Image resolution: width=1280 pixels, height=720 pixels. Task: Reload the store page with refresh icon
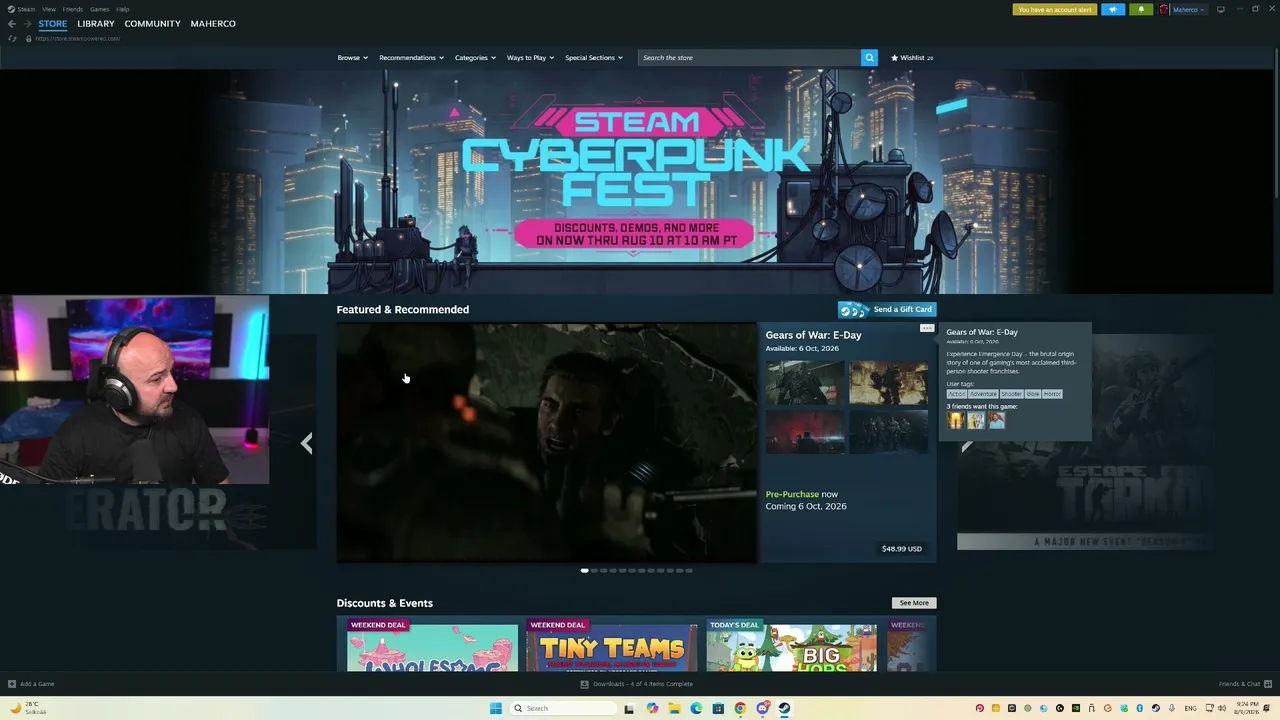click(12, 38)
